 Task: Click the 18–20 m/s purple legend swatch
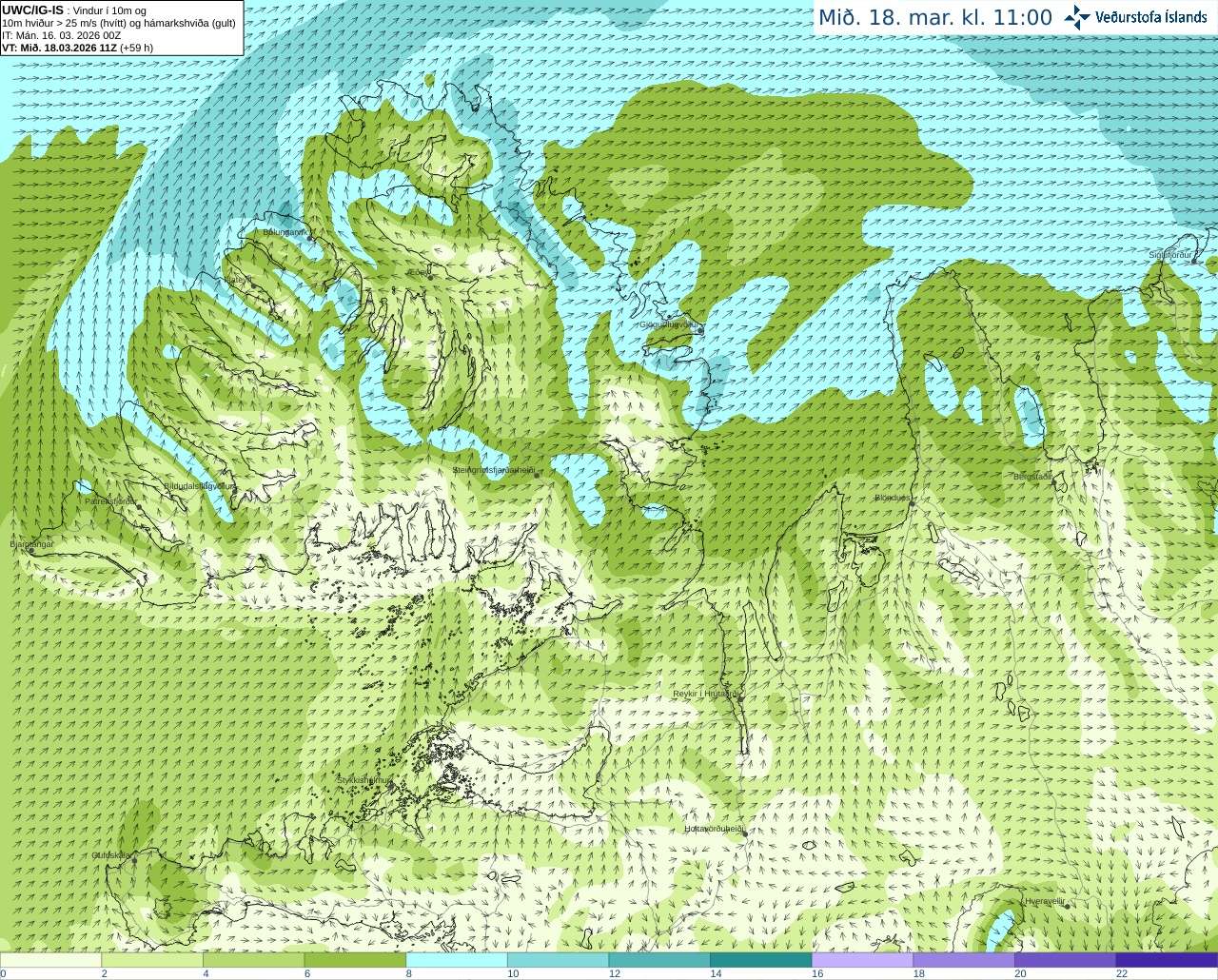[x=964, y=960]
